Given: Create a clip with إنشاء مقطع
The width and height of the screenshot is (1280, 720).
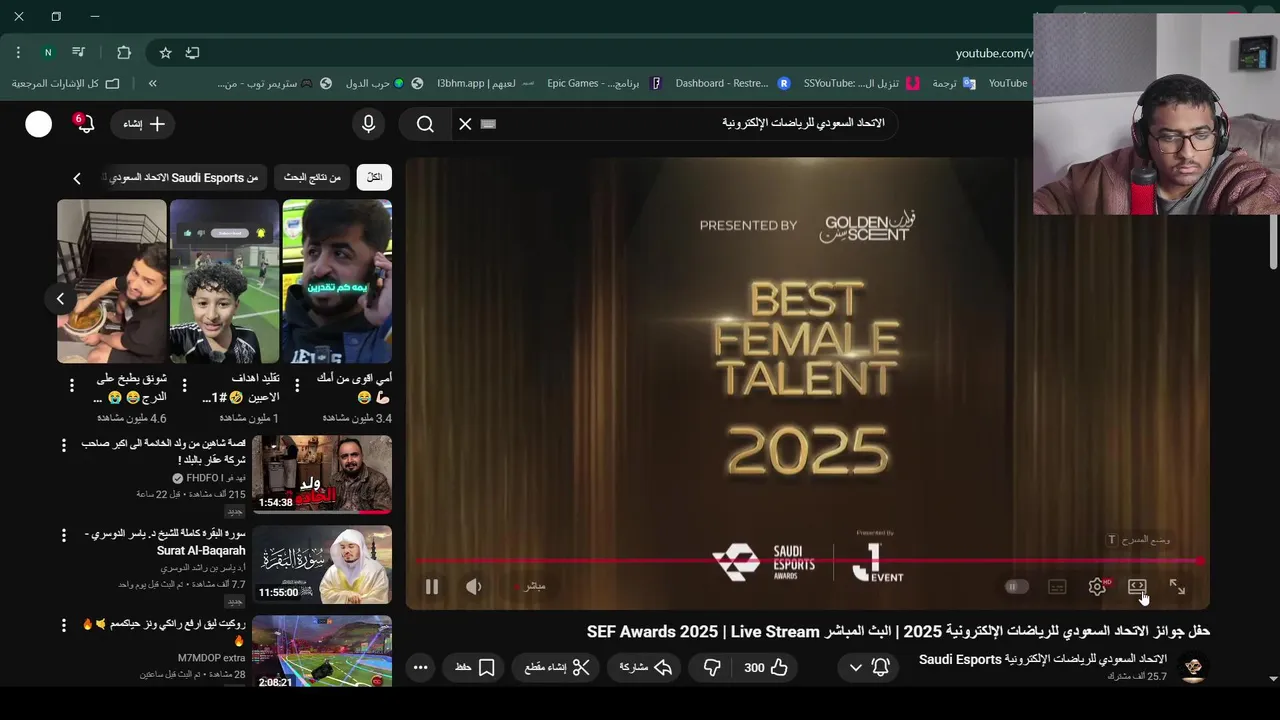Looking at the screenshot, I should click(556, 667).
